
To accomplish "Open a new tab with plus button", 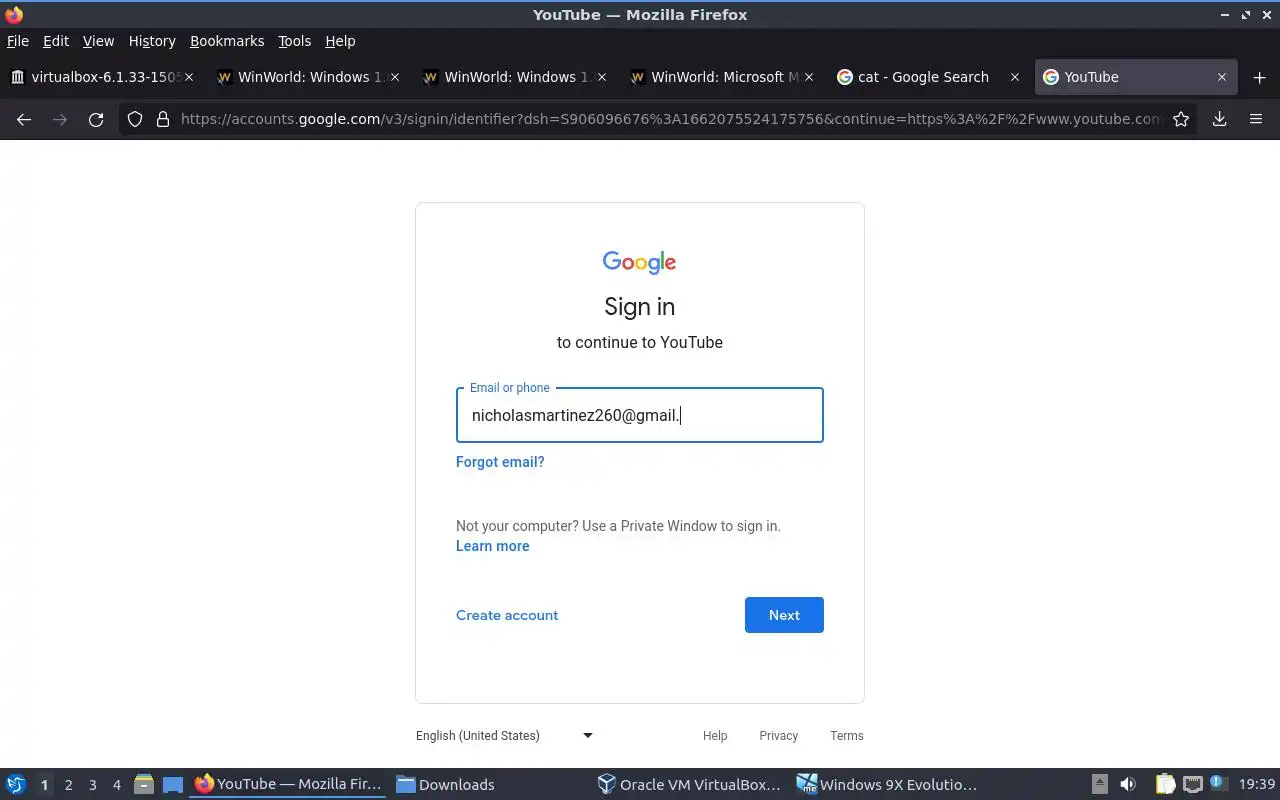I will (x=1259, y=77).
